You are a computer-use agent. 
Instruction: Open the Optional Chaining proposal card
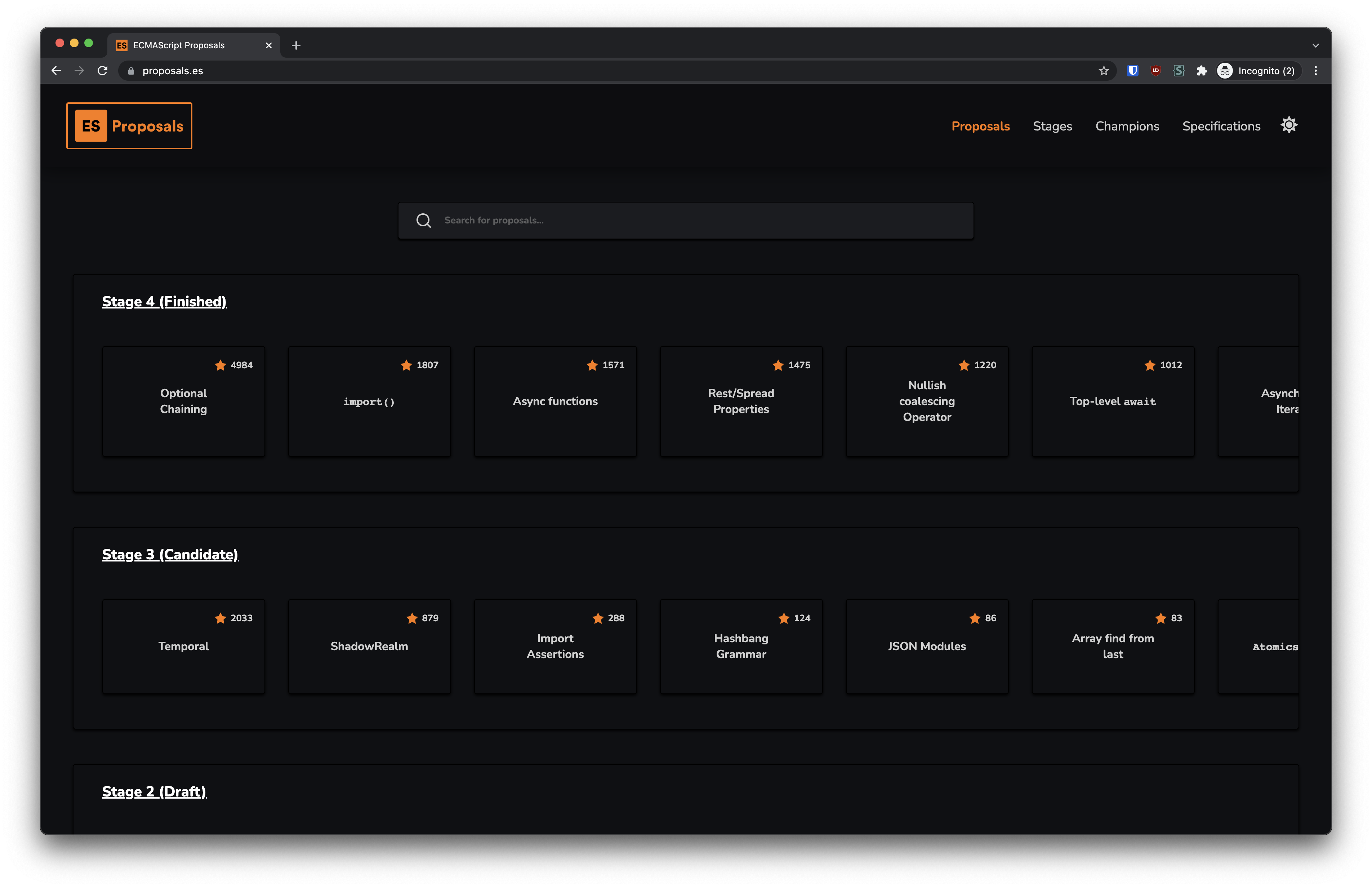[x=183, y=401]
